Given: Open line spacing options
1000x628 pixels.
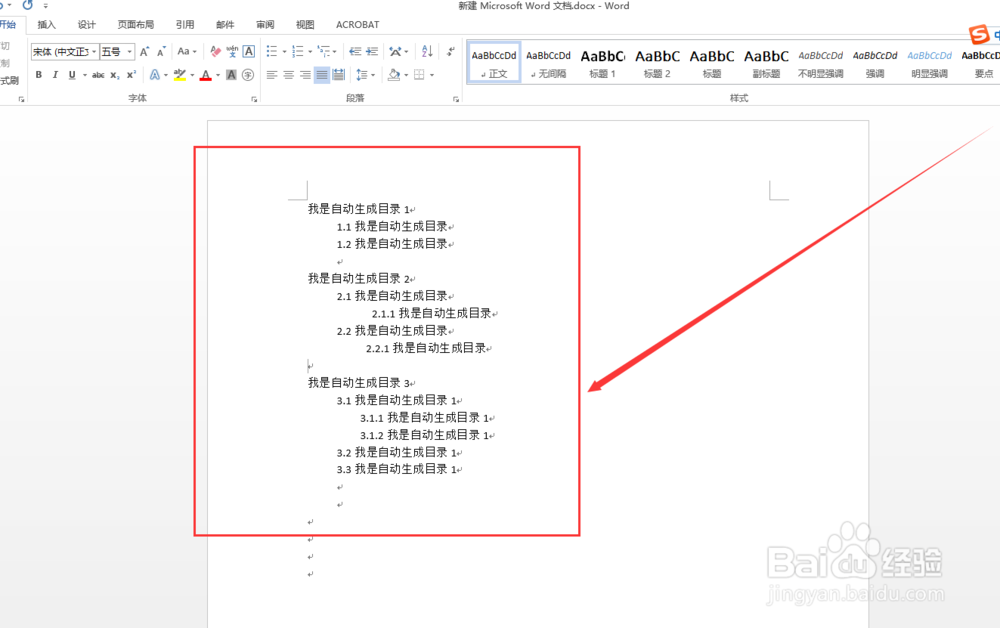Looking at the screenshot, I should (x=362, y=75).
